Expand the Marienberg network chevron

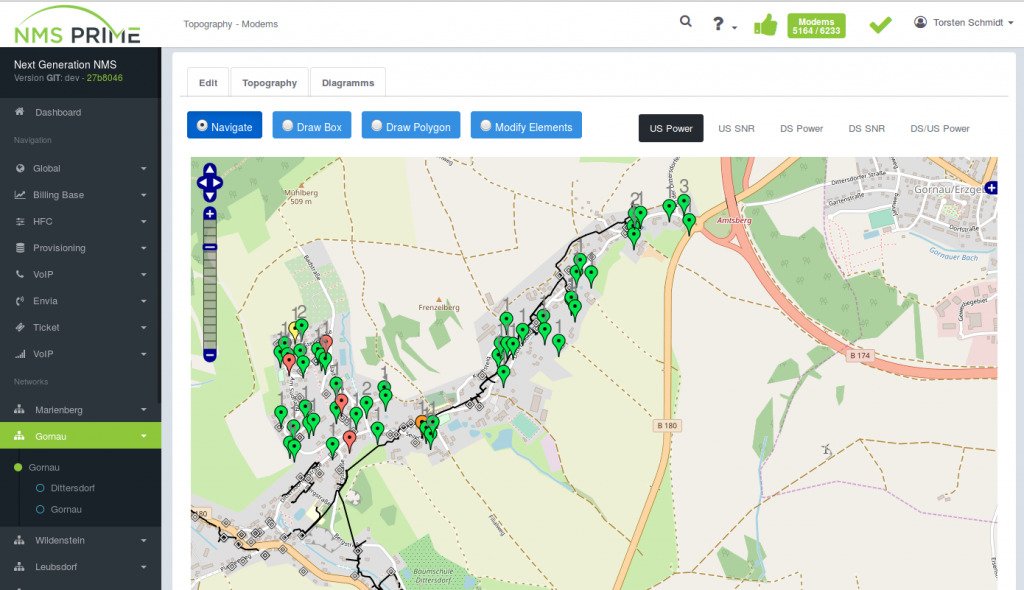coord(144,410)
